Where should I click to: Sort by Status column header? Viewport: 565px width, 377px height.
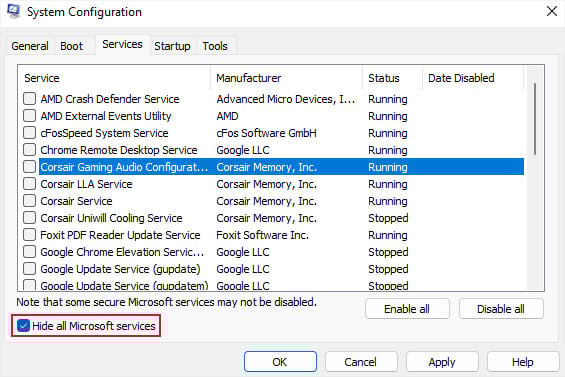click(x=392, y=78)
